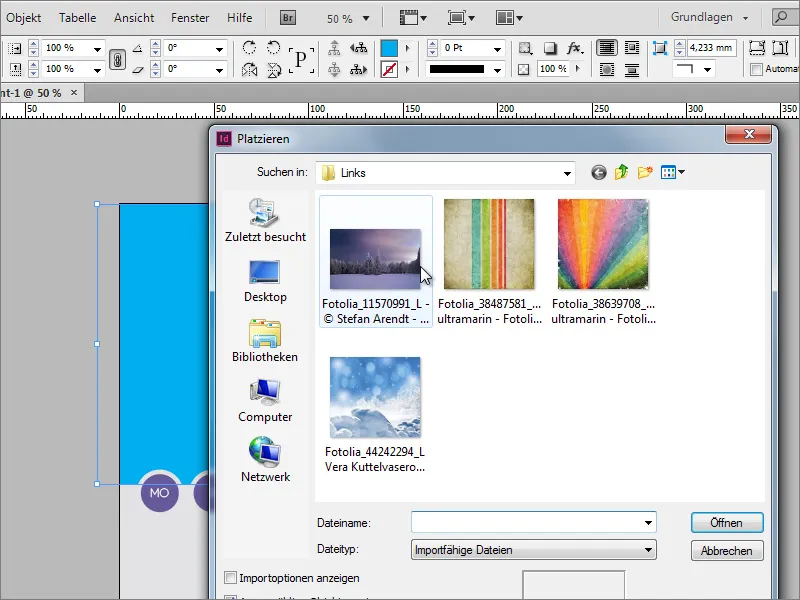
Task: Click the fit frame to content icon
Action: click(781, 48)
